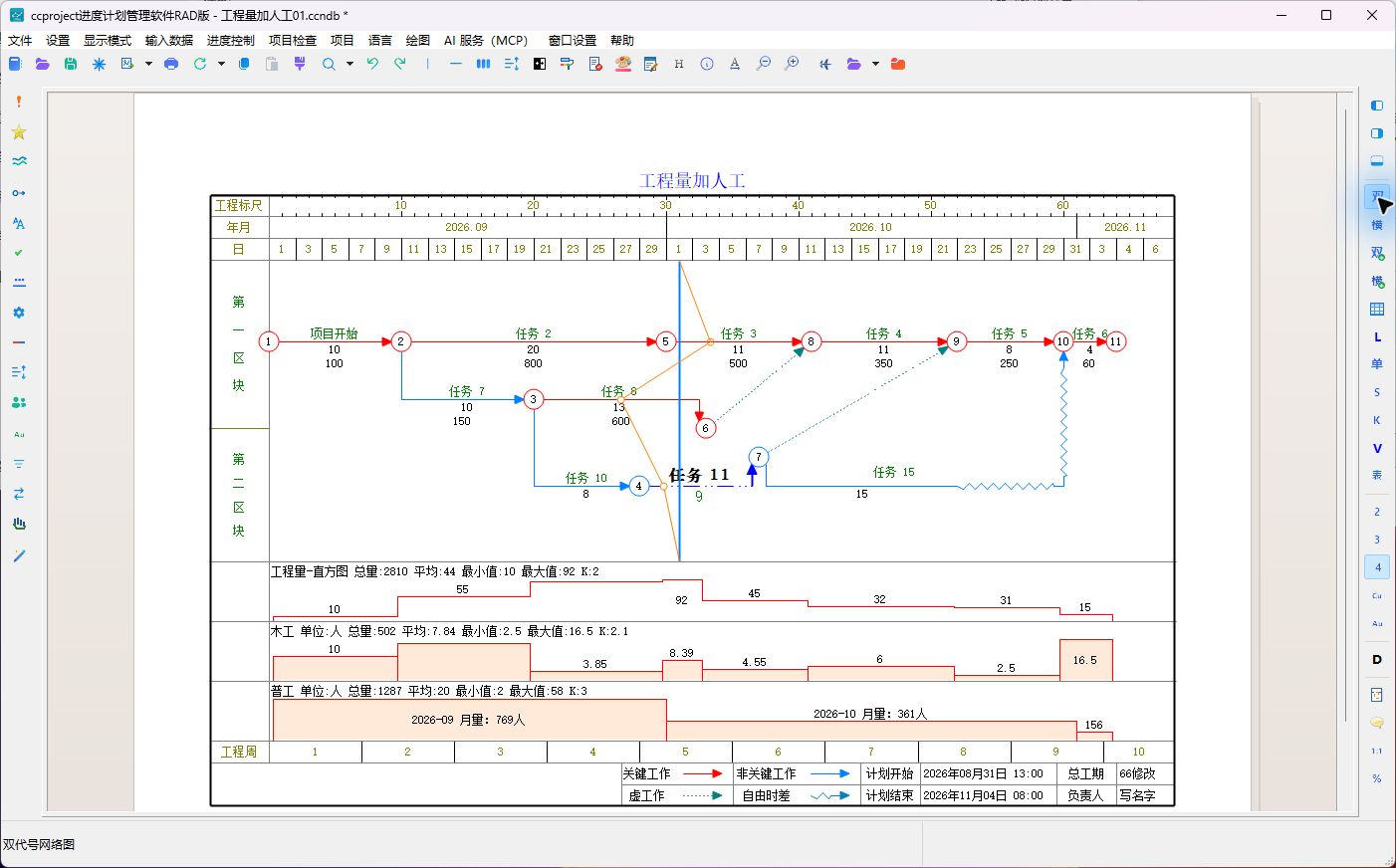The width and height of the screenshot is (1396, 868).
Task: Click the blue vertical current-date line
Action: tap(679, 410)
